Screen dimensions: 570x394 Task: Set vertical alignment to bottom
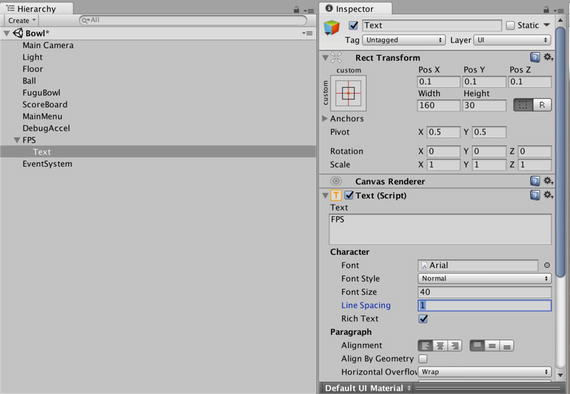pyautogui.click(x=506, y=345)
